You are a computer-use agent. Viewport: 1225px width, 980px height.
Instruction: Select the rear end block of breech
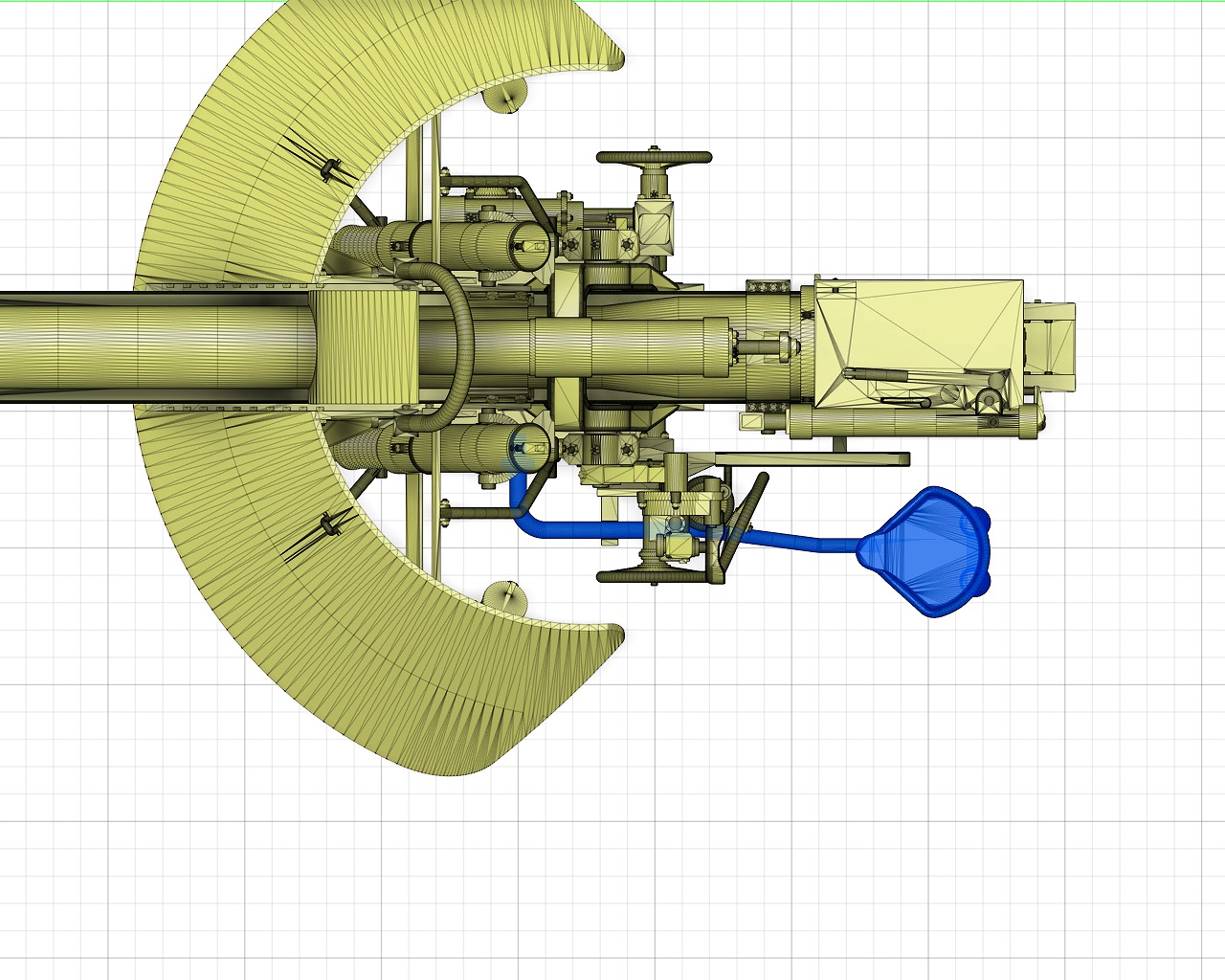point(1051,345)
